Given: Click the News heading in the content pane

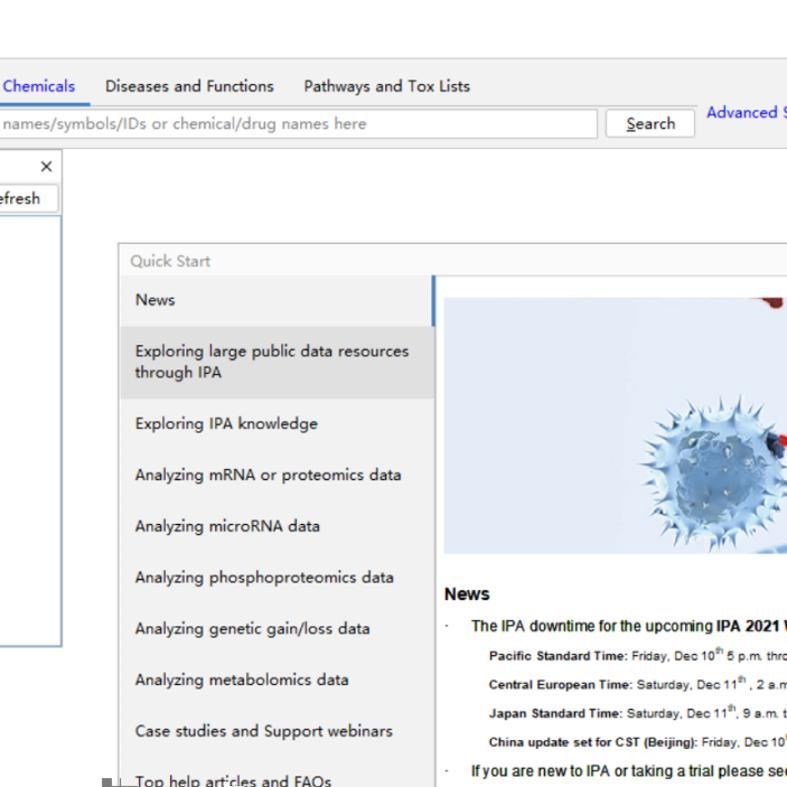Looking at the screenshot, I should tap(467, 594).
